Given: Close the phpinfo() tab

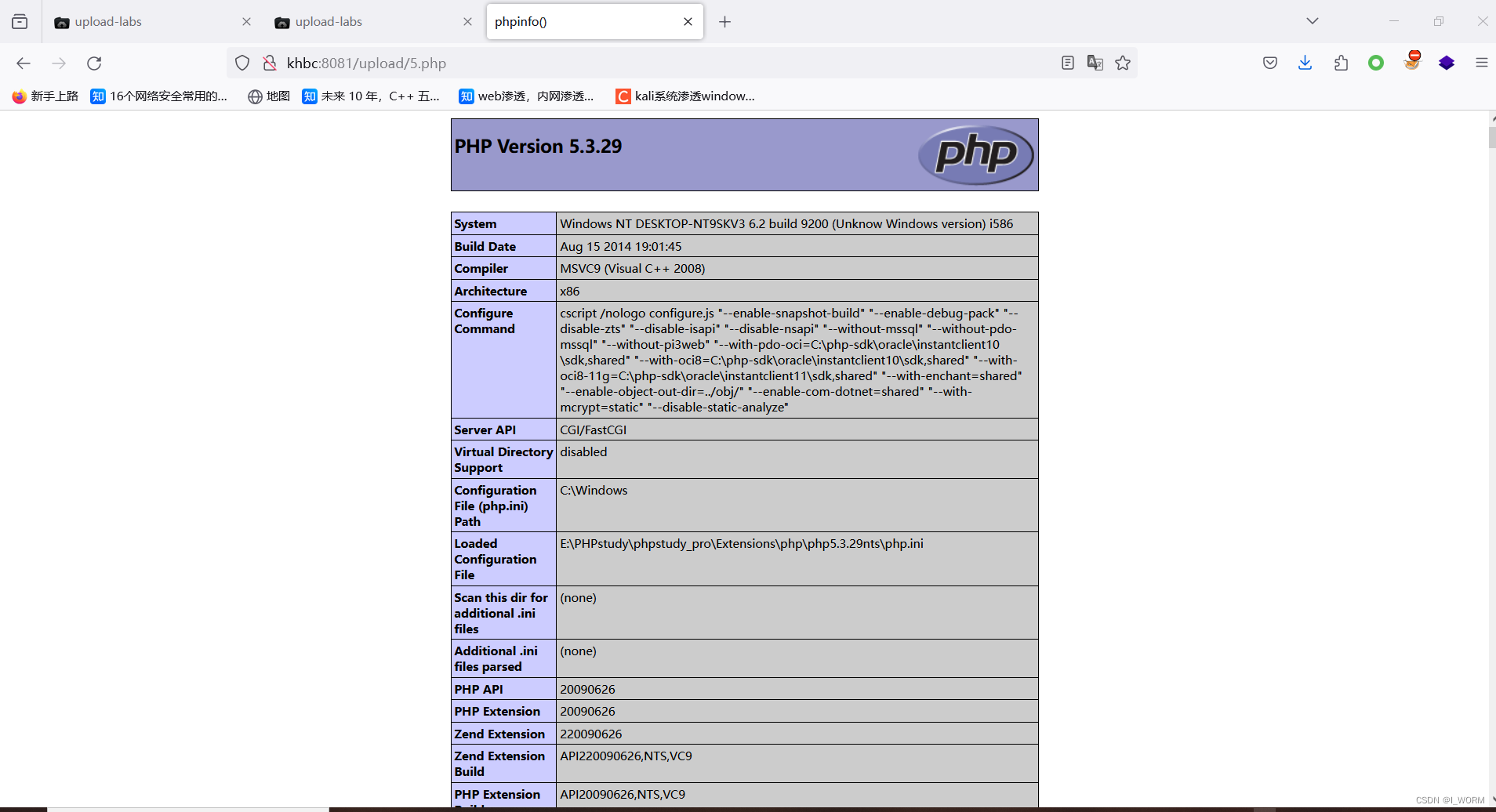Looking at the screenshot, I should (x=688, y=22).
